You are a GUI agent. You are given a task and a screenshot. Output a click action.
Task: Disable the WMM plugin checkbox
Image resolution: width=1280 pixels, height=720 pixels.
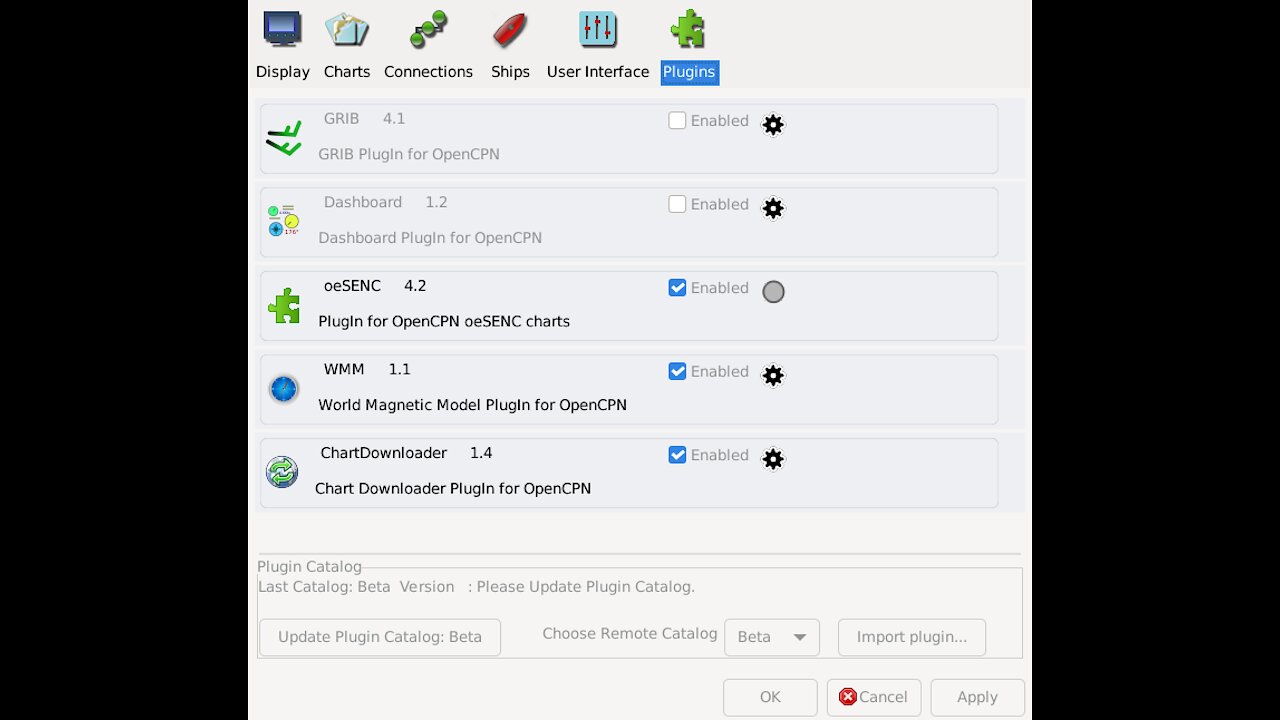click(x=677, y=371)
